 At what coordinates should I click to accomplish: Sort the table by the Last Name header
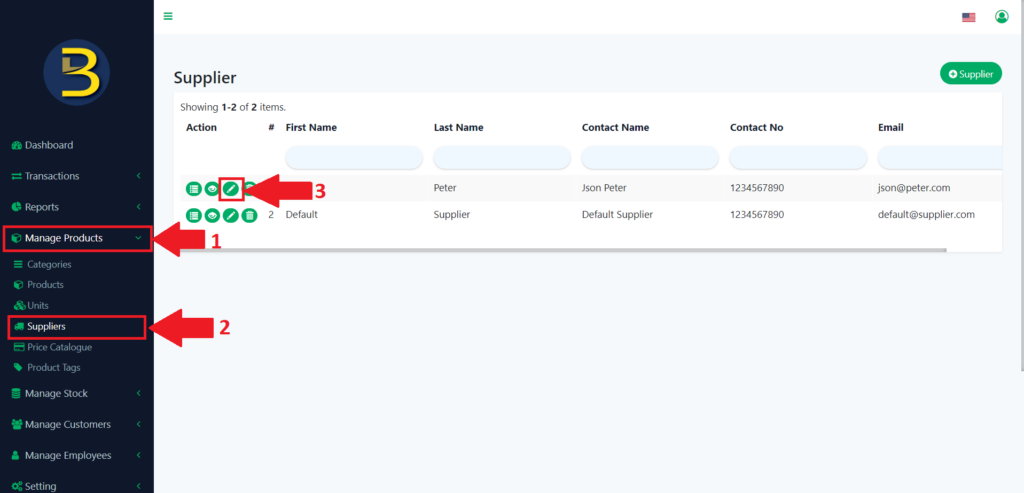pyautogui.click(x=458, y=128)
